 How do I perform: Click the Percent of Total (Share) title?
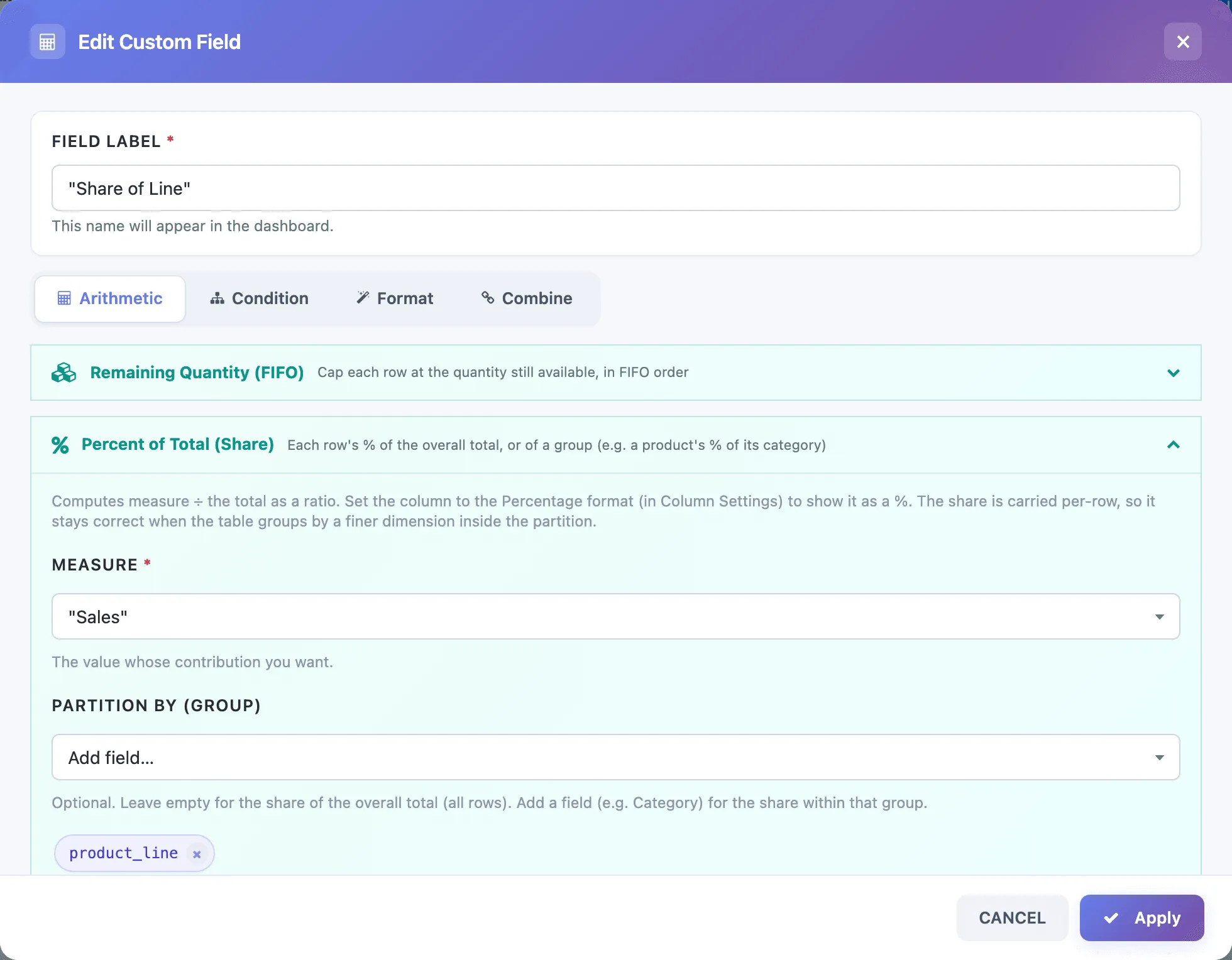pos(178,444)
